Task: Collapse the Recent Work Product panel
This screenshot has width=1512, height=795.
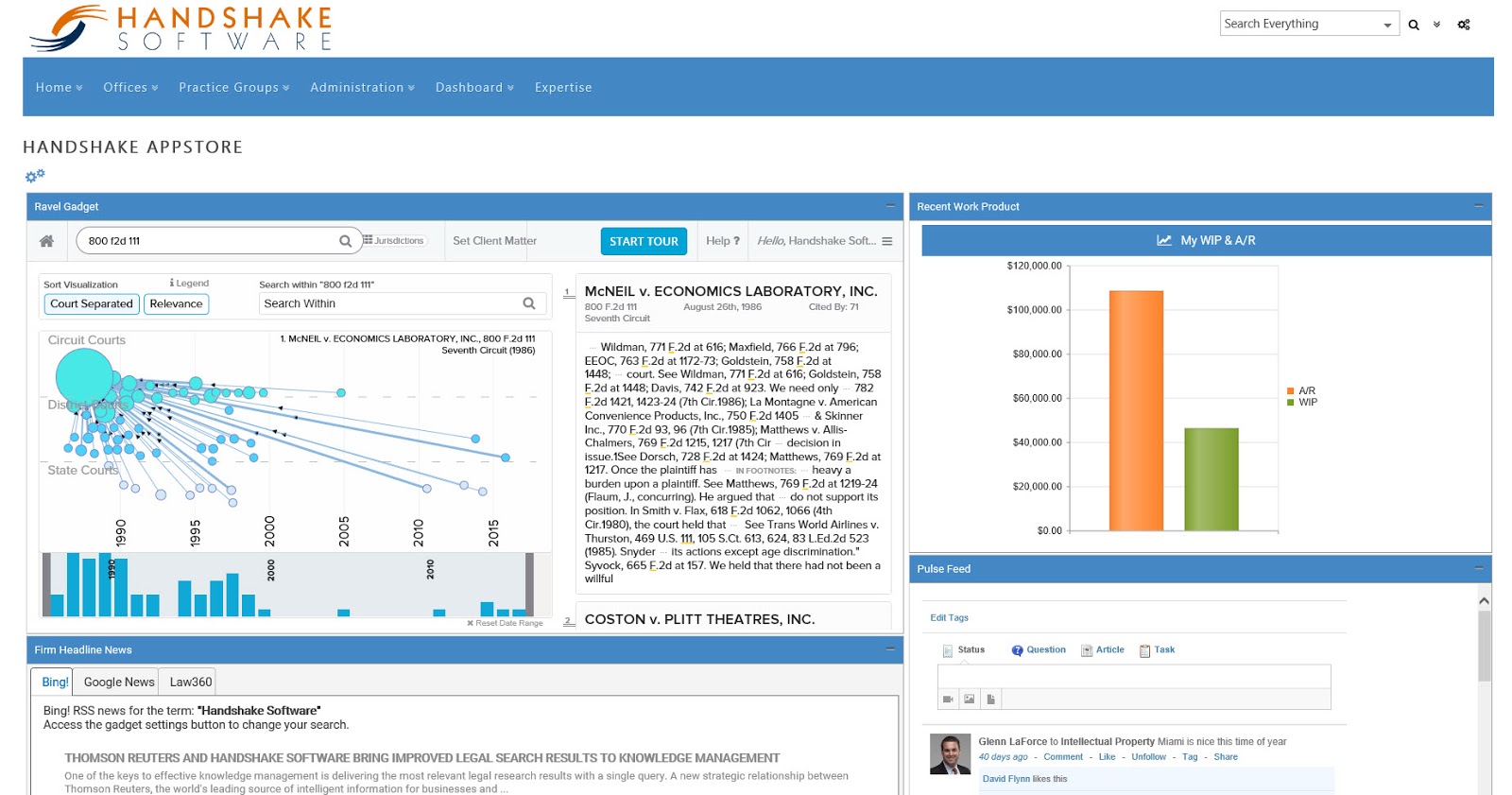Action: click(1479, 205)
